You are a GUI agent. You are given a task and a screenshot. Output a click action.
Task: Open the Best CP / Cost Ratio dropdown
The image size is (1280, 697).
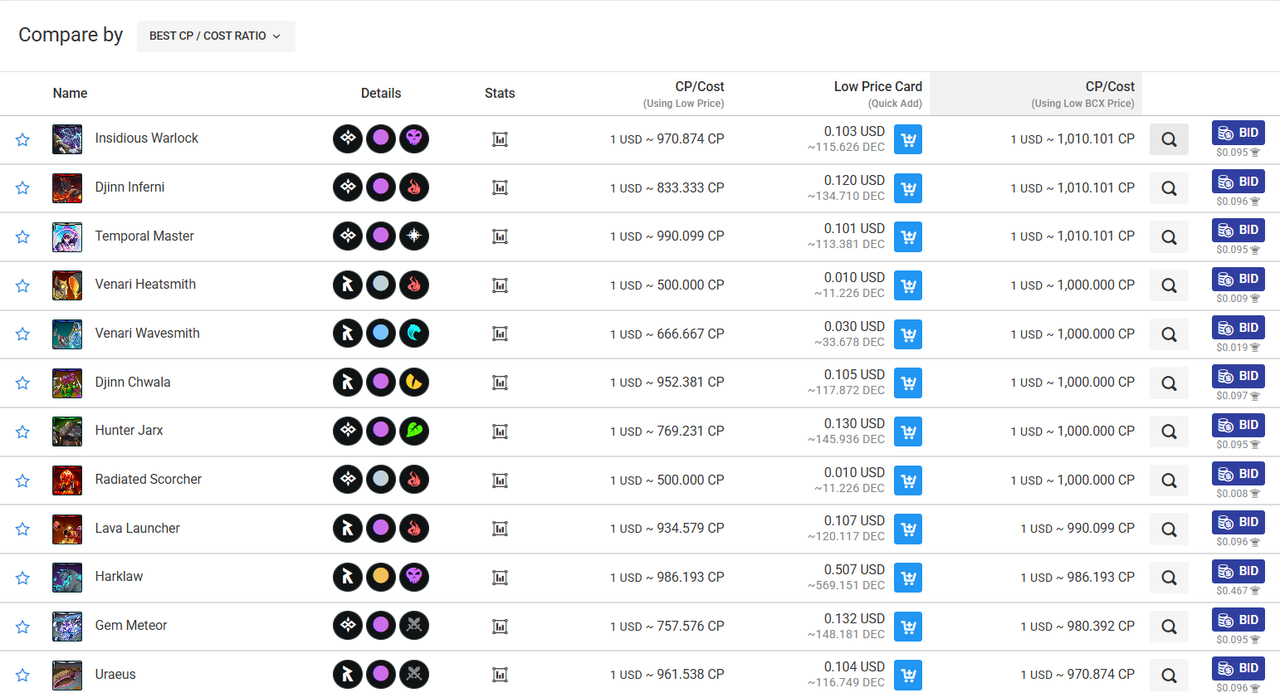[x=215, y=36]
